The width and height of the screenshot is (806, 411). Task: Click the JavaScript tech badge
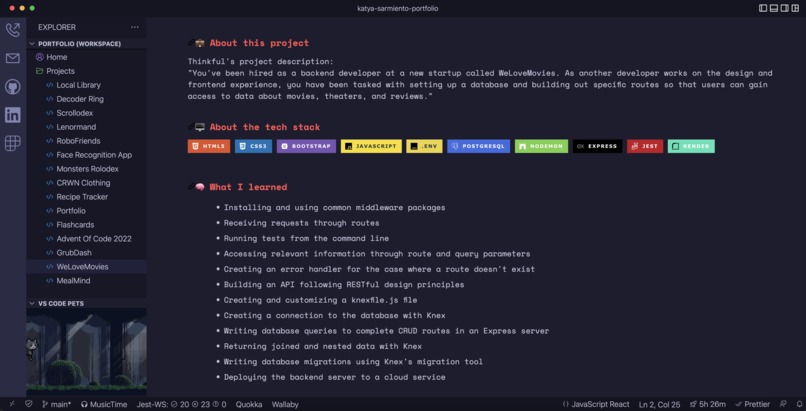pos(371,146)
